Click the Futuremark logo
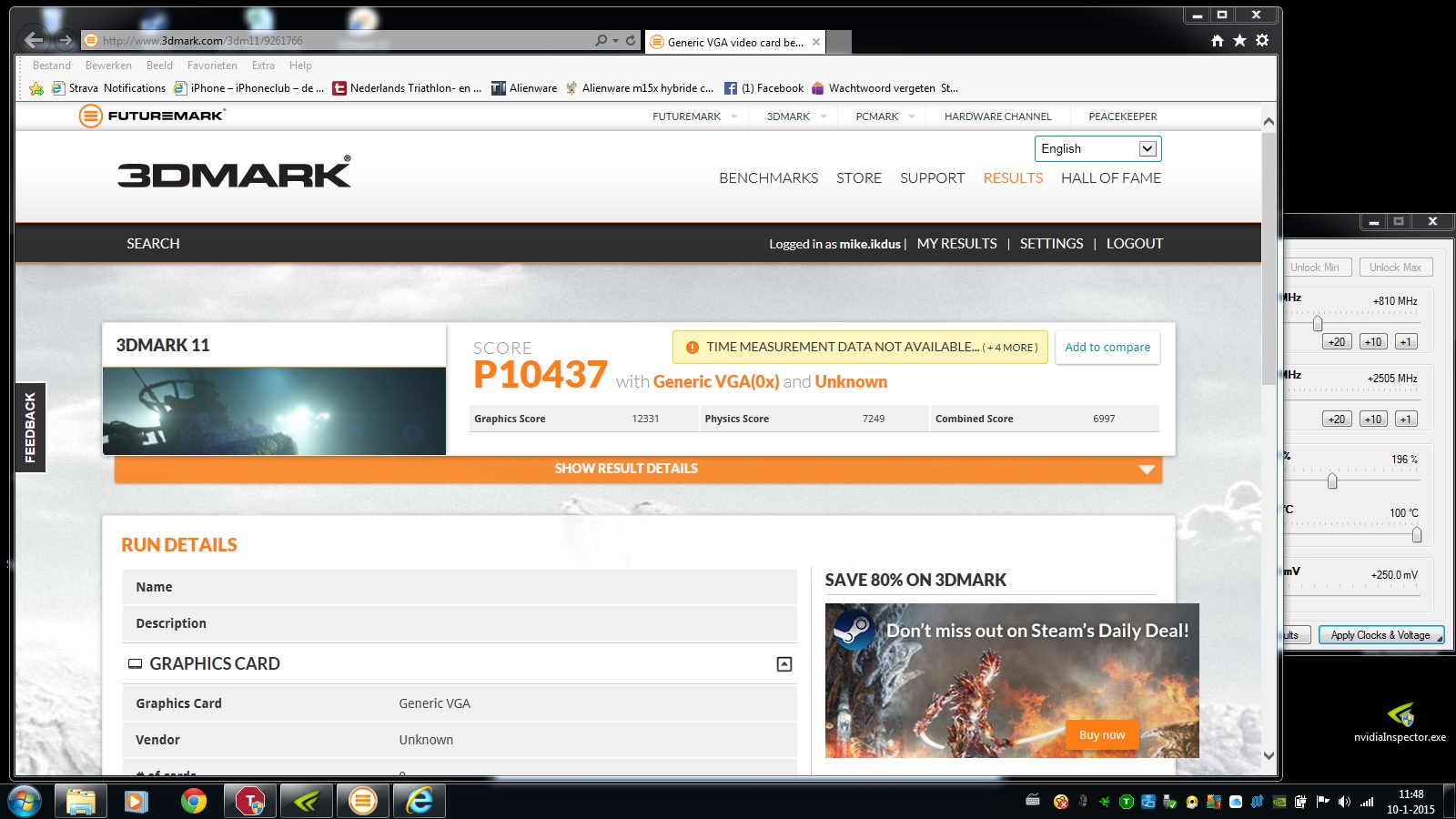 pyautogui.click(x=152, y=116)
